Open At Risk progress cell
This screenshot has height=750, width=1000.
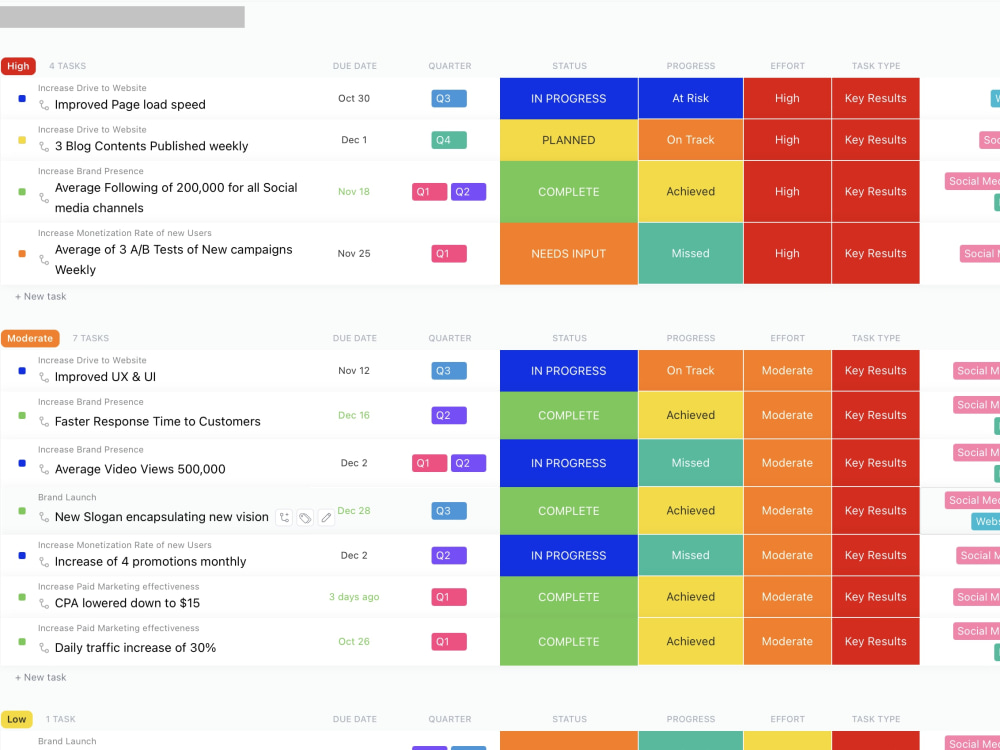[691, 98]
